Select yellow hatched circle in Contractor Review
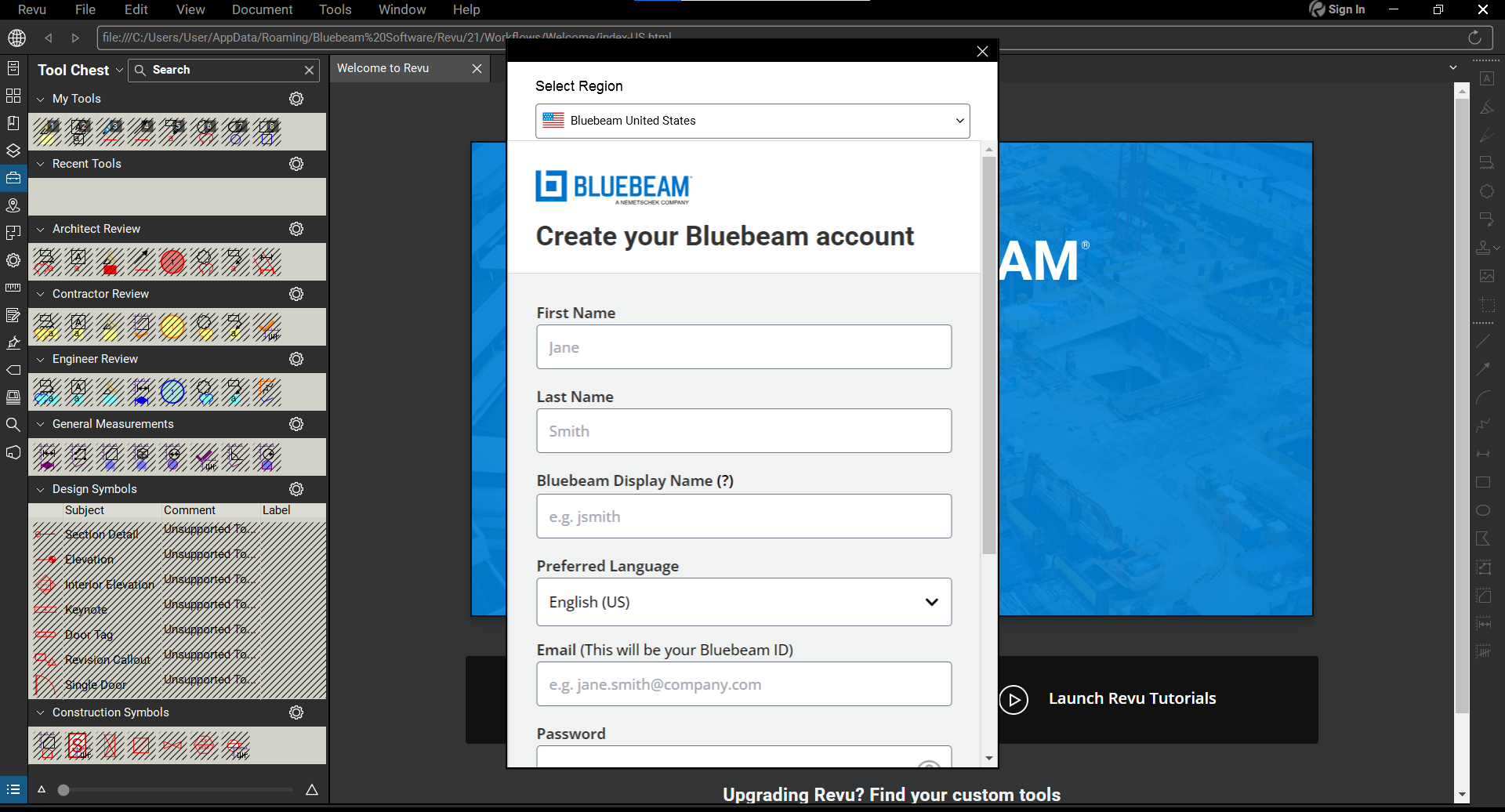Image resolution: width=1505 pixels, height=812 pixels. [172, 327]
